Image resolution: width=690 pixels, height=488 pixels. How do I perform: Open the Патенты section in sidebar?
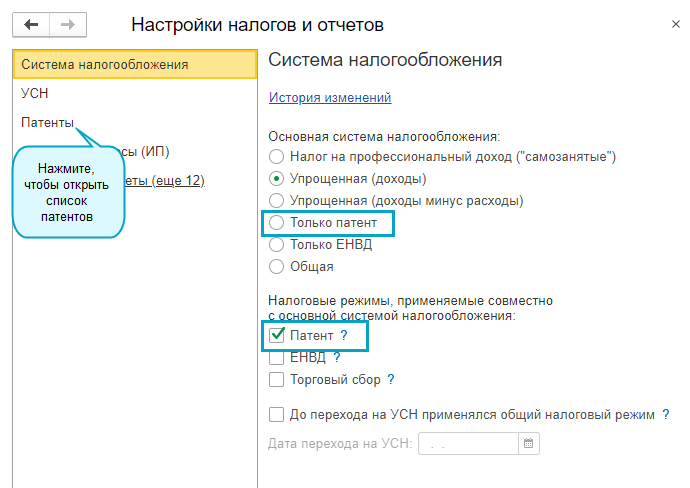[47, 122]
